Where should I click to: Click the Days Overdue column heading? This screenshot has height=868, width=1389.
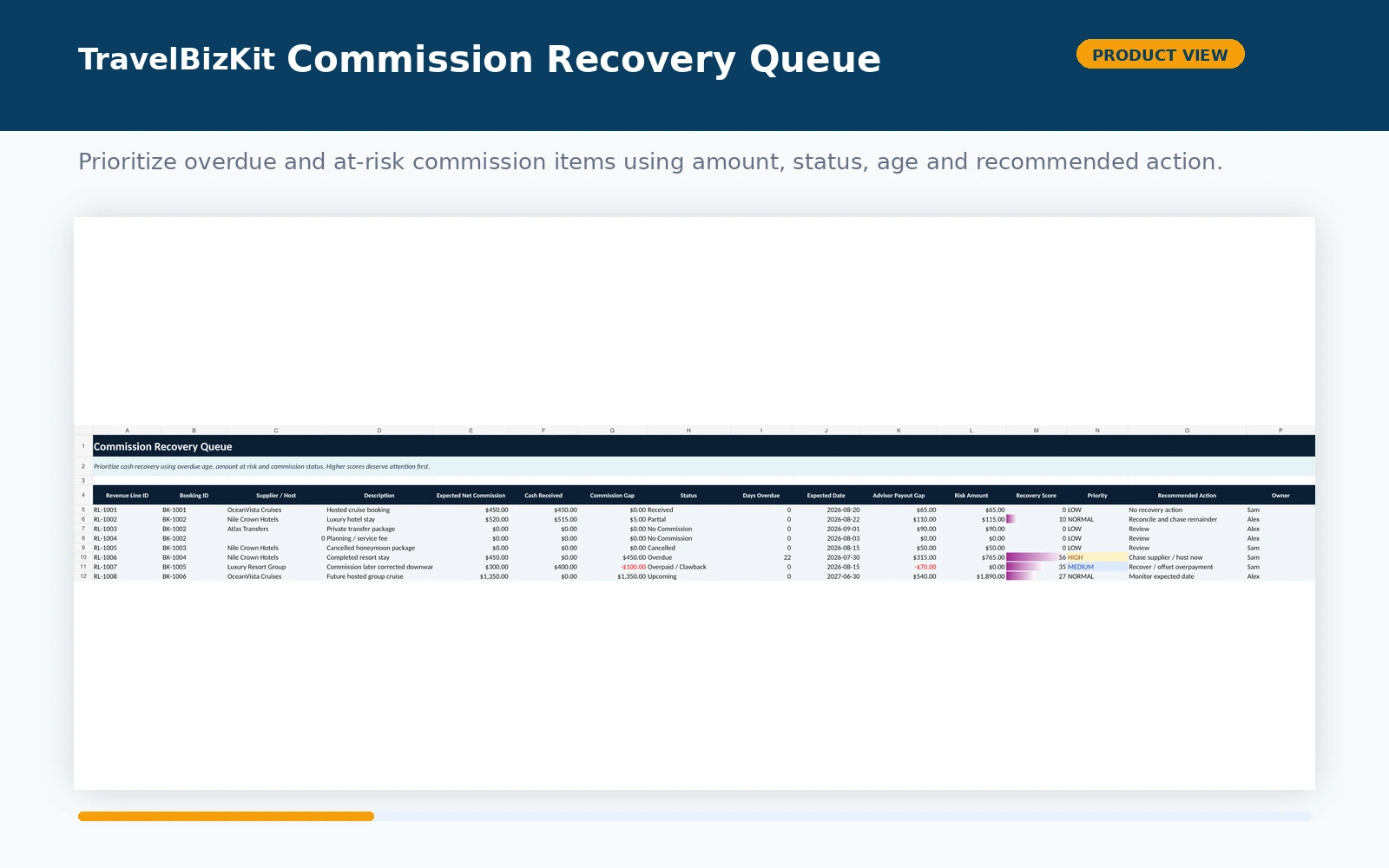click(x=761, y=496)
